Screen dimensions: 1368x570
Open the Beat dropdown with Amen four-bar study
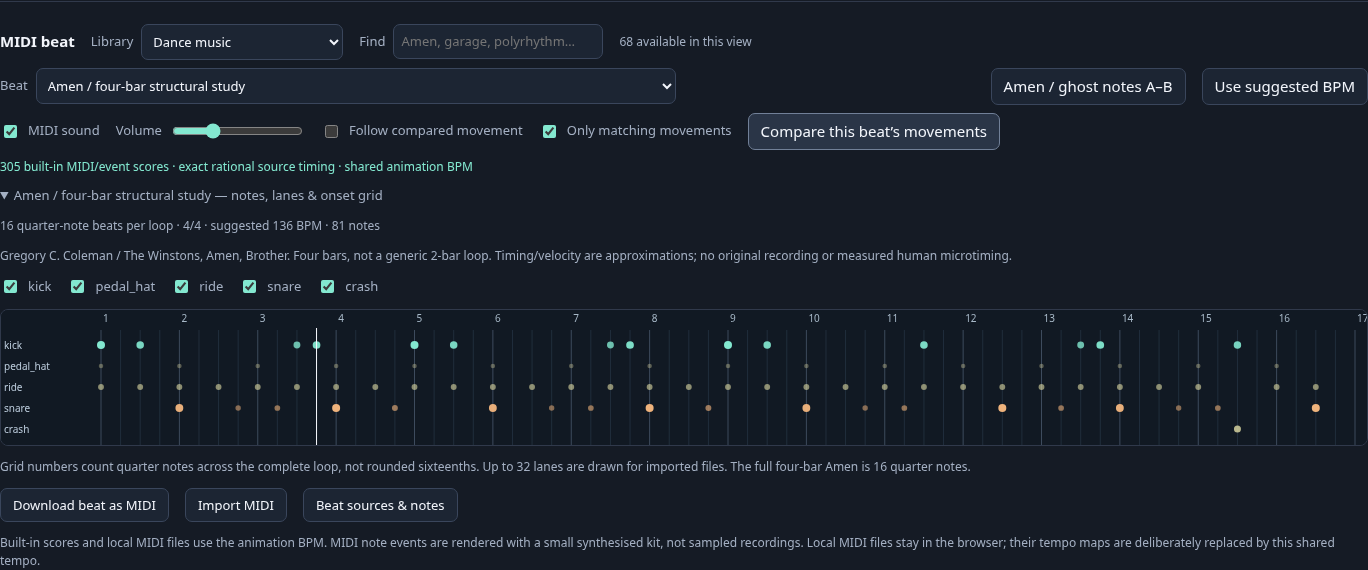(x=356, y=86)
